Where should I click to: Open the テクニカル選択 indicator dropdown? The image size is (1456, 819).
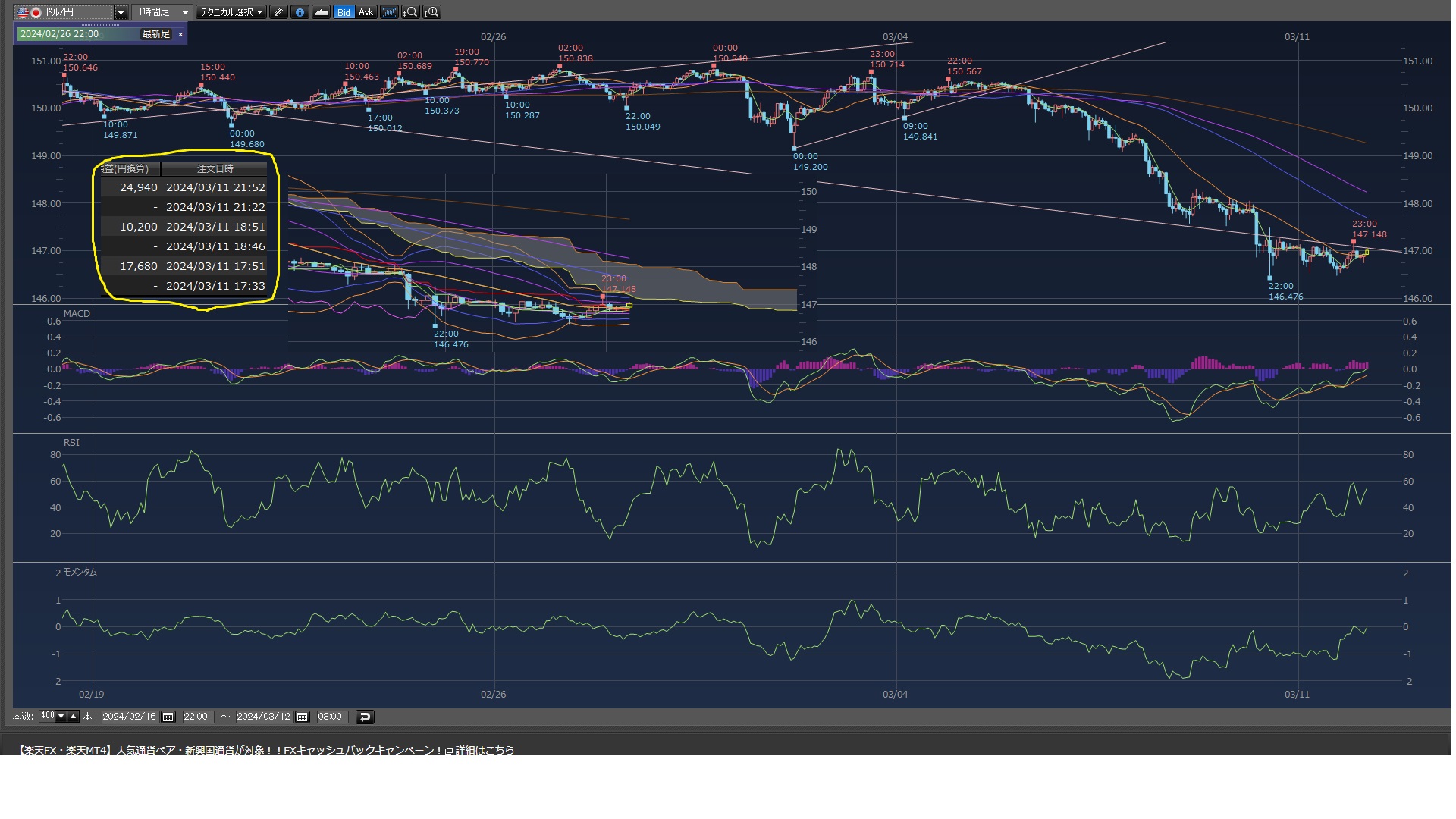tap(231, 12)
